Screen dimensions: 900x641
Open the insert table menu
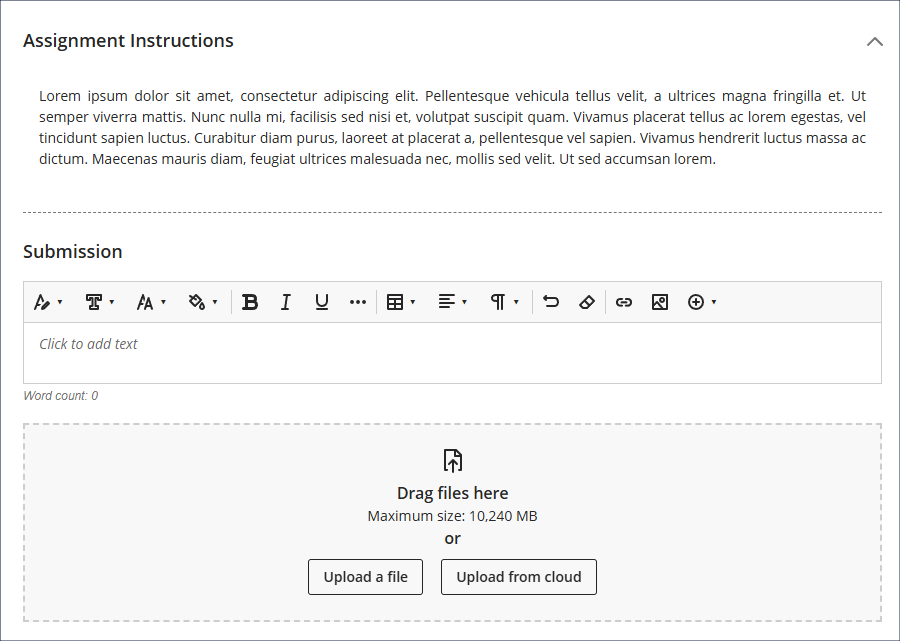400,302
